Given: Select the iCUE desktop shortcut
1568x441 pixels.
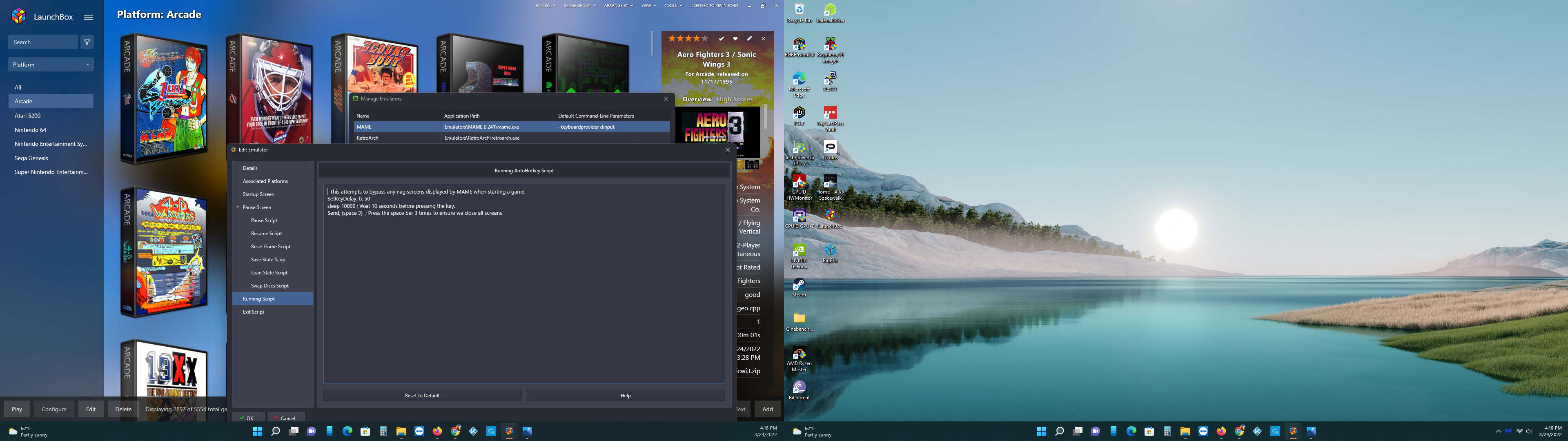Looking at the screenshot, I should pos(799,116).
